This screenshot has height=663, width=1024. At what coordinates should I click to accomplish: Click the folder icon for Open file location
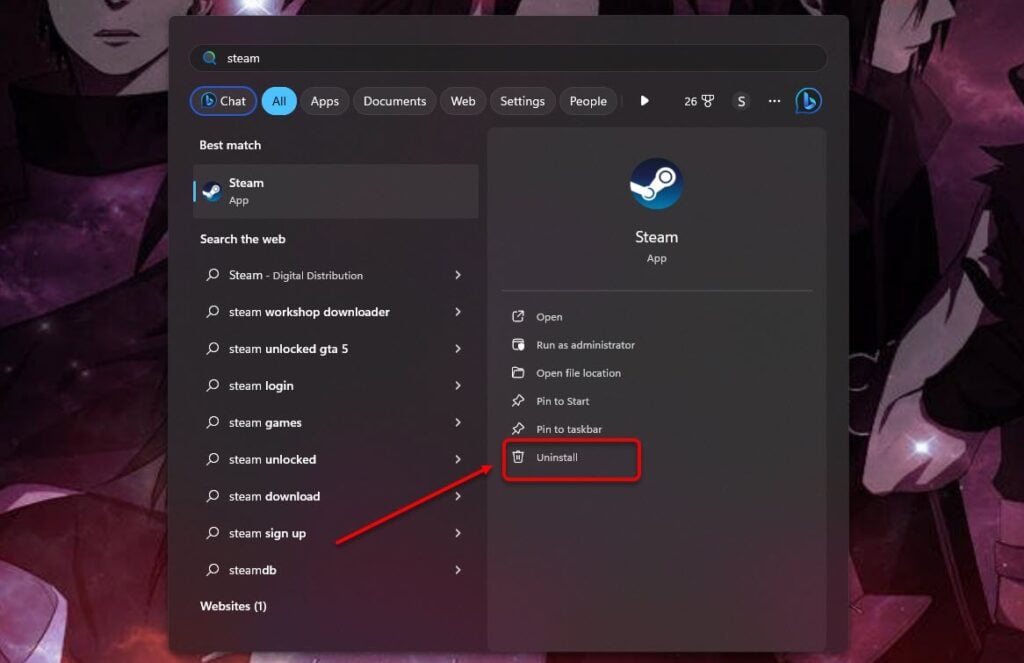[x=518, y=373]
